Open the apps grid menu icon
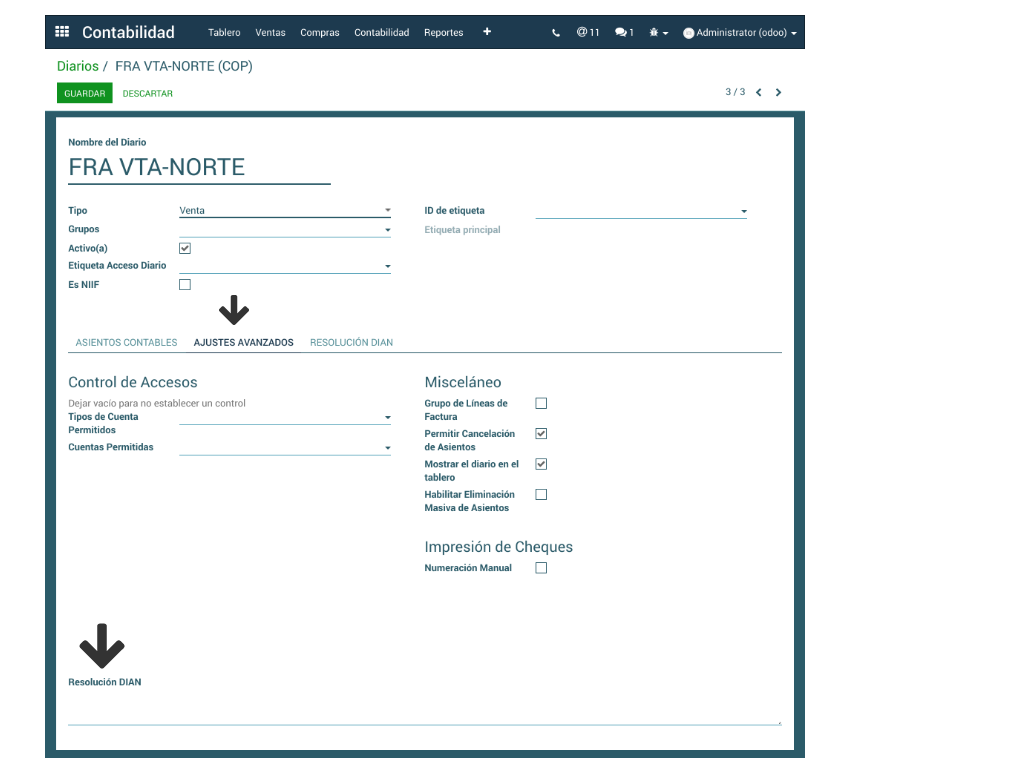1023x767 pixels. (62, 32)
